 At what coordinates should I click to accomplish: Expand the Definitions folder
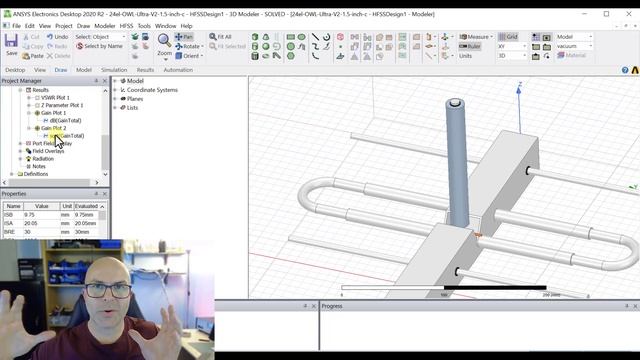pyautogui.click(x=11, y=174)
